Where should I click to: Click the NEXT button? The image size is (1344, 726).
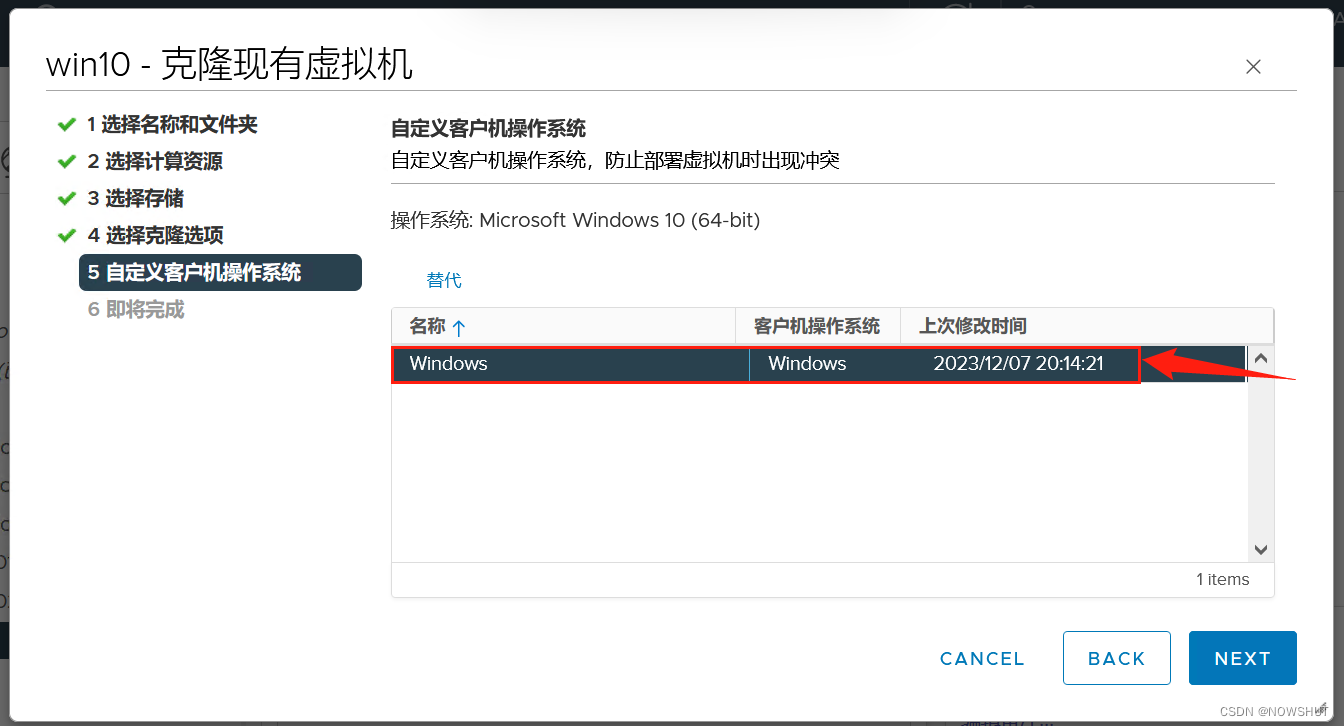[x=1242, y=658]
